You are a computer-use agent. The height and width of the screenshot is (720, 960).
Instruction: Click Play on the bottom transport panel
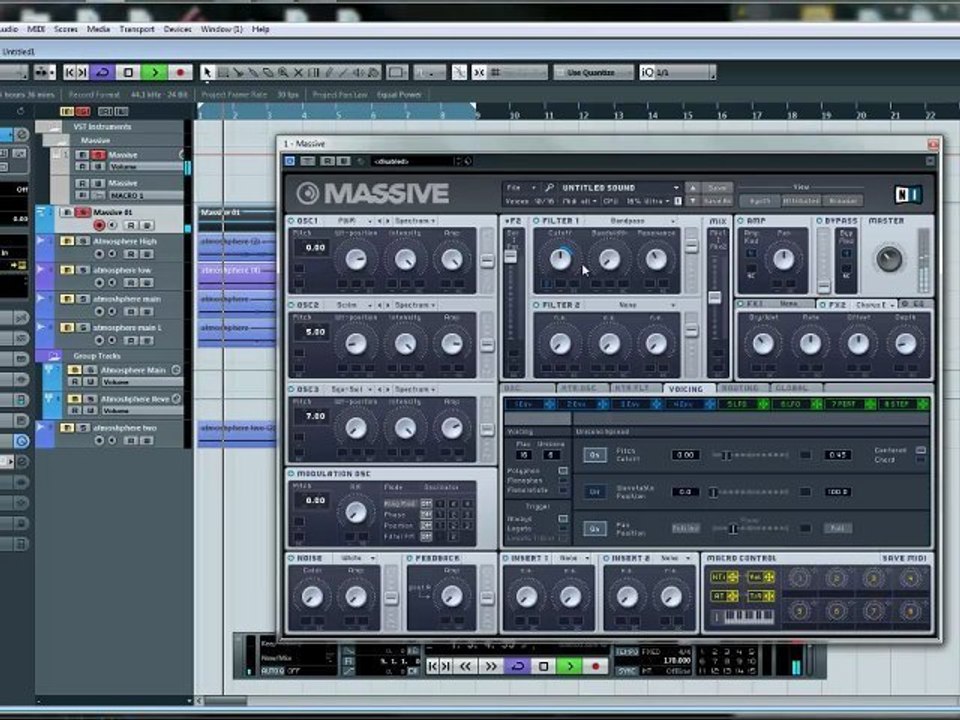(x=569, y=666)
